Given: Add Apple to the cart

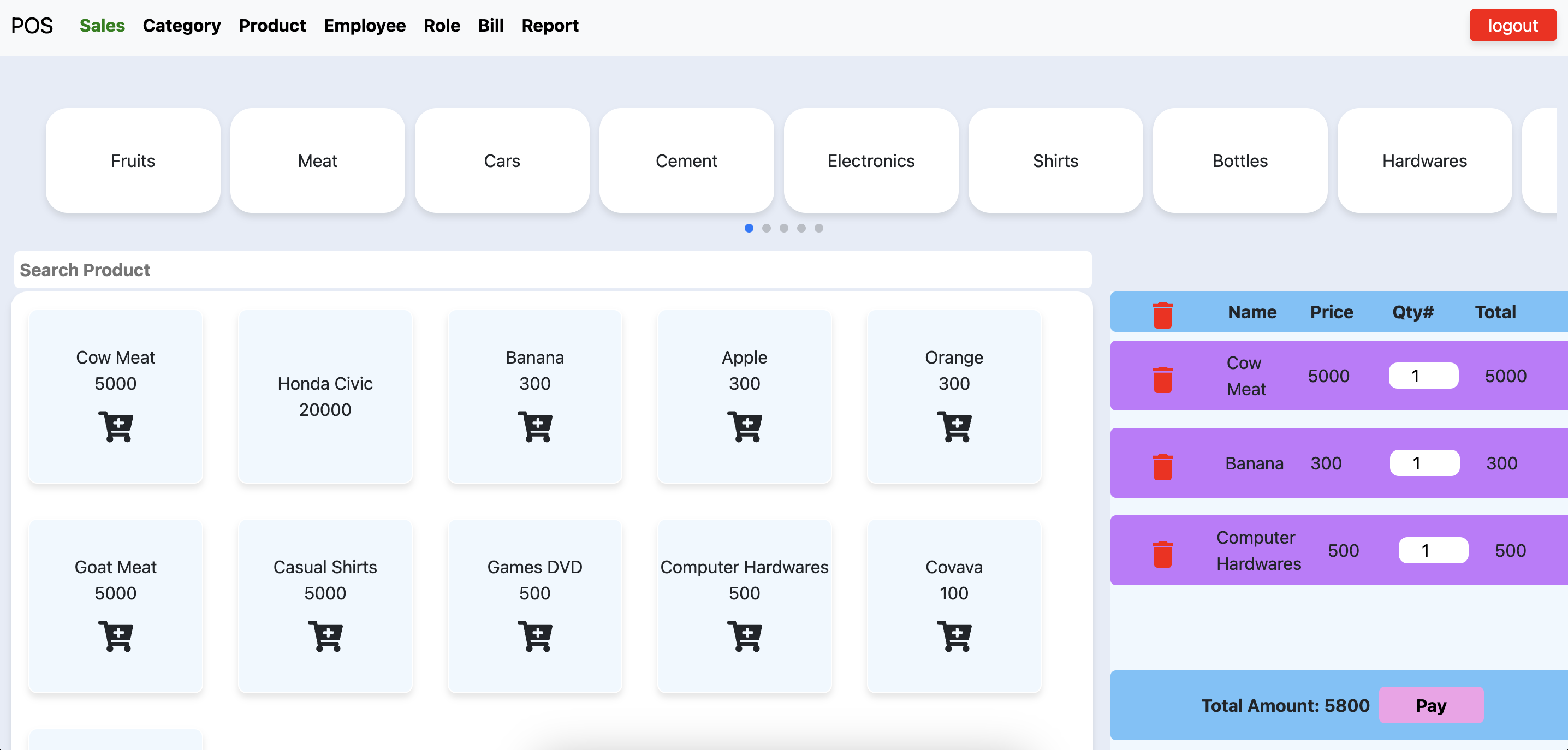Looking at the screenshot, I should click(744, 426).
